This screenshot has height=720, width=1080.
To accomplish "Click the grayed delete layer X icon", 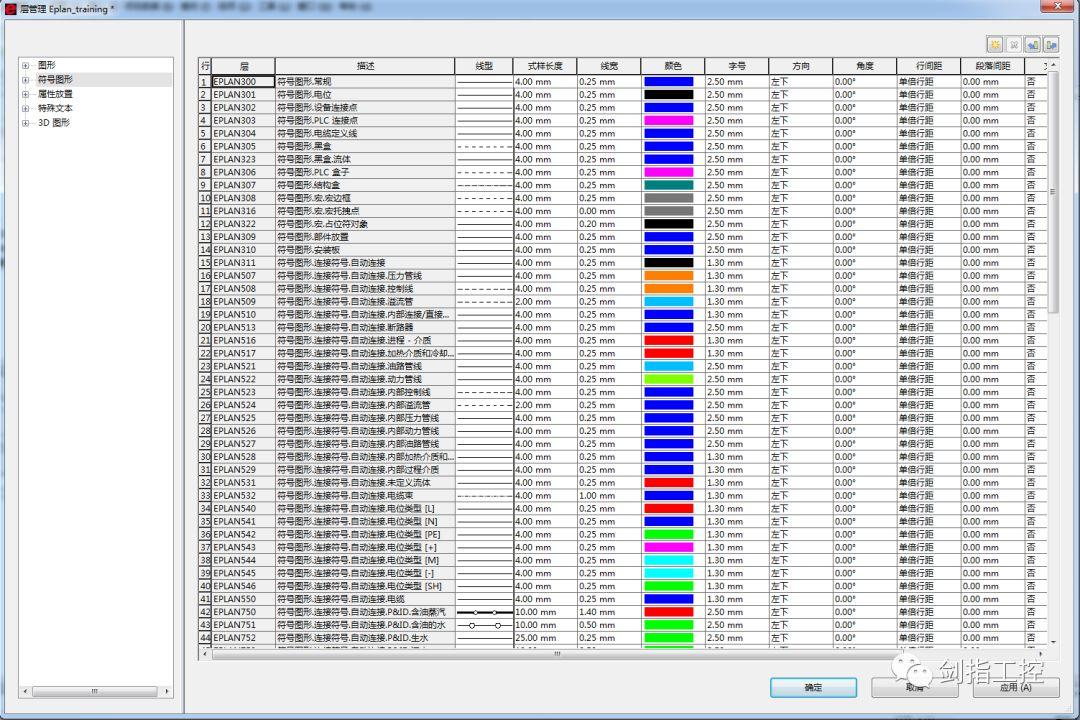I will 1013,45.
